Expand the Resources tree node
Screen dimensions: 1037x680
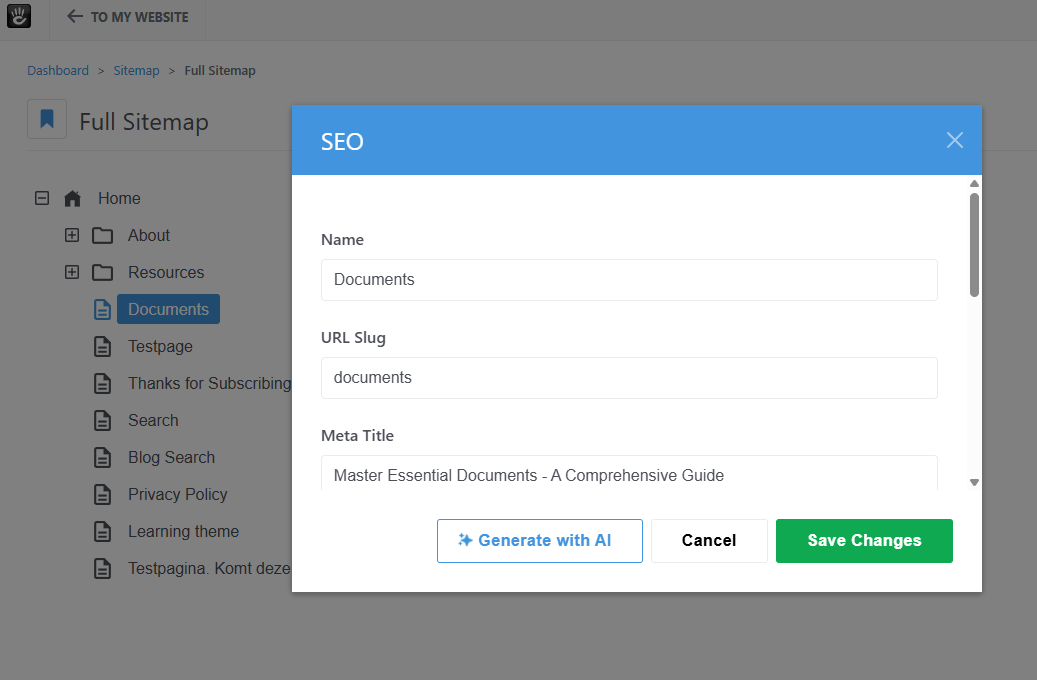(71, 272)
